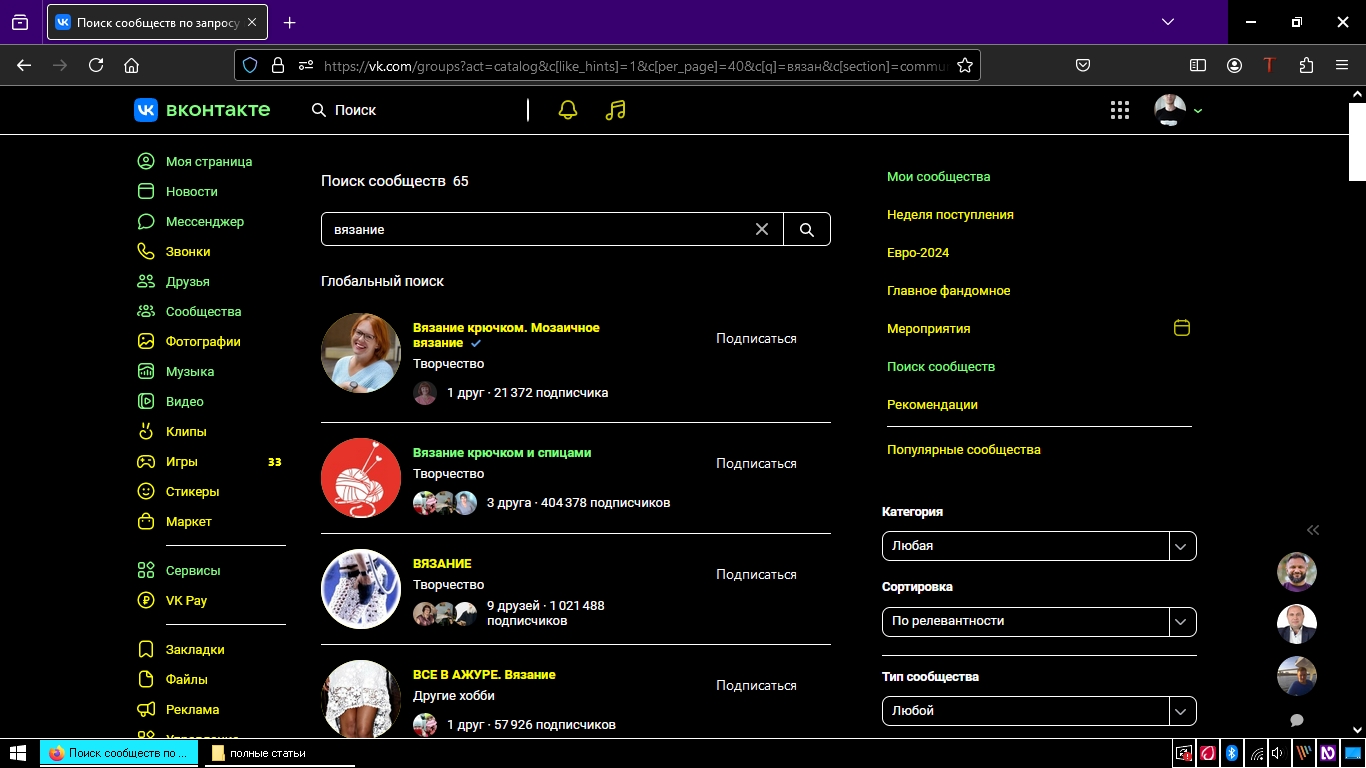Screen dimensions: 1366x768
Task: Expand the Сортировка dropdown
Action: click(x=1039, y=621)
